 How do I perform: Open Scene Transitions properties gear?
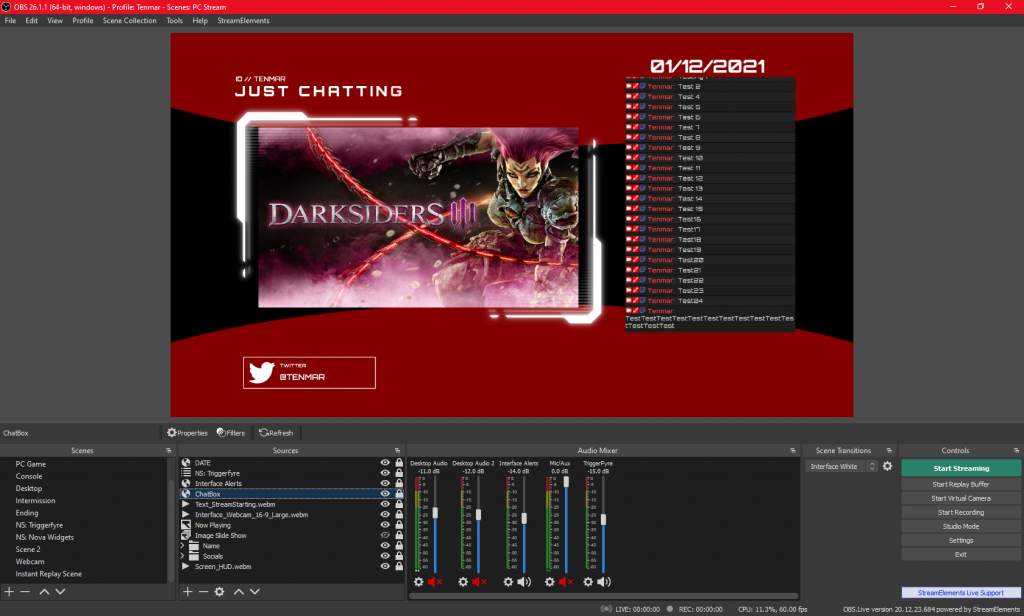click(x=887, y=466)
